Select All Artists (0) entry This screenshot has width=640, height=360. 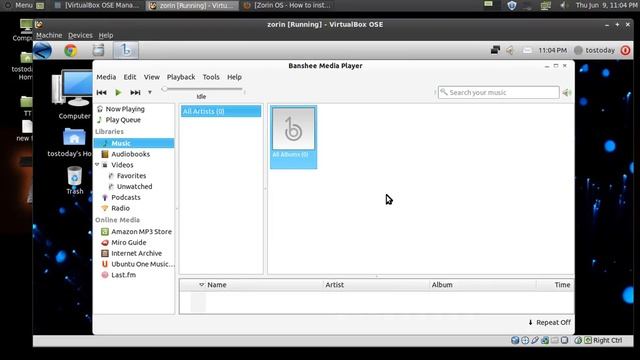tap(221, 111)
